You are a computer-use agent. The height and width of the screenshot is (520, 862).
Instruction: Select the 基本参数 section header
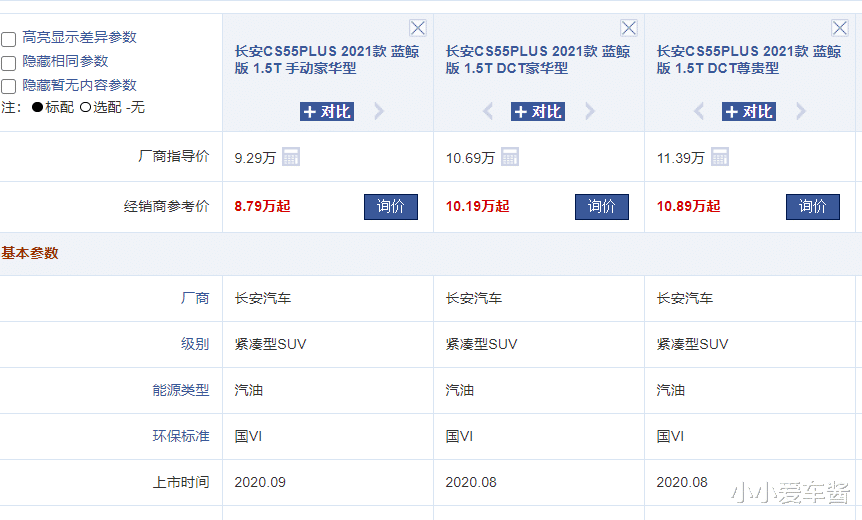tap(30, 253)
